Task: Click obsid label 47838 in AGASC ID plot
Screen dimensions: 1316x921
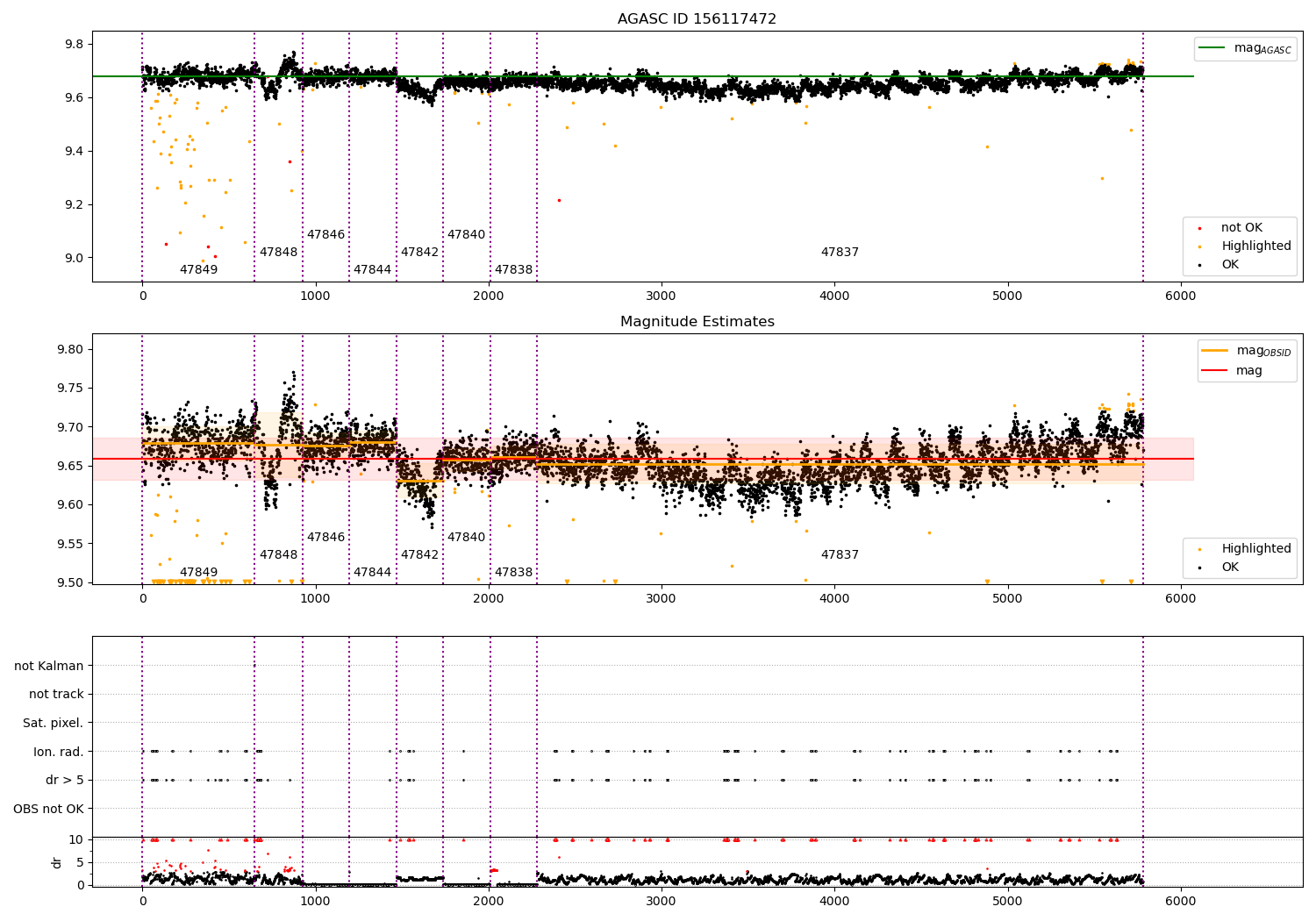Action: pyautogui.click(x=513, y=270)
